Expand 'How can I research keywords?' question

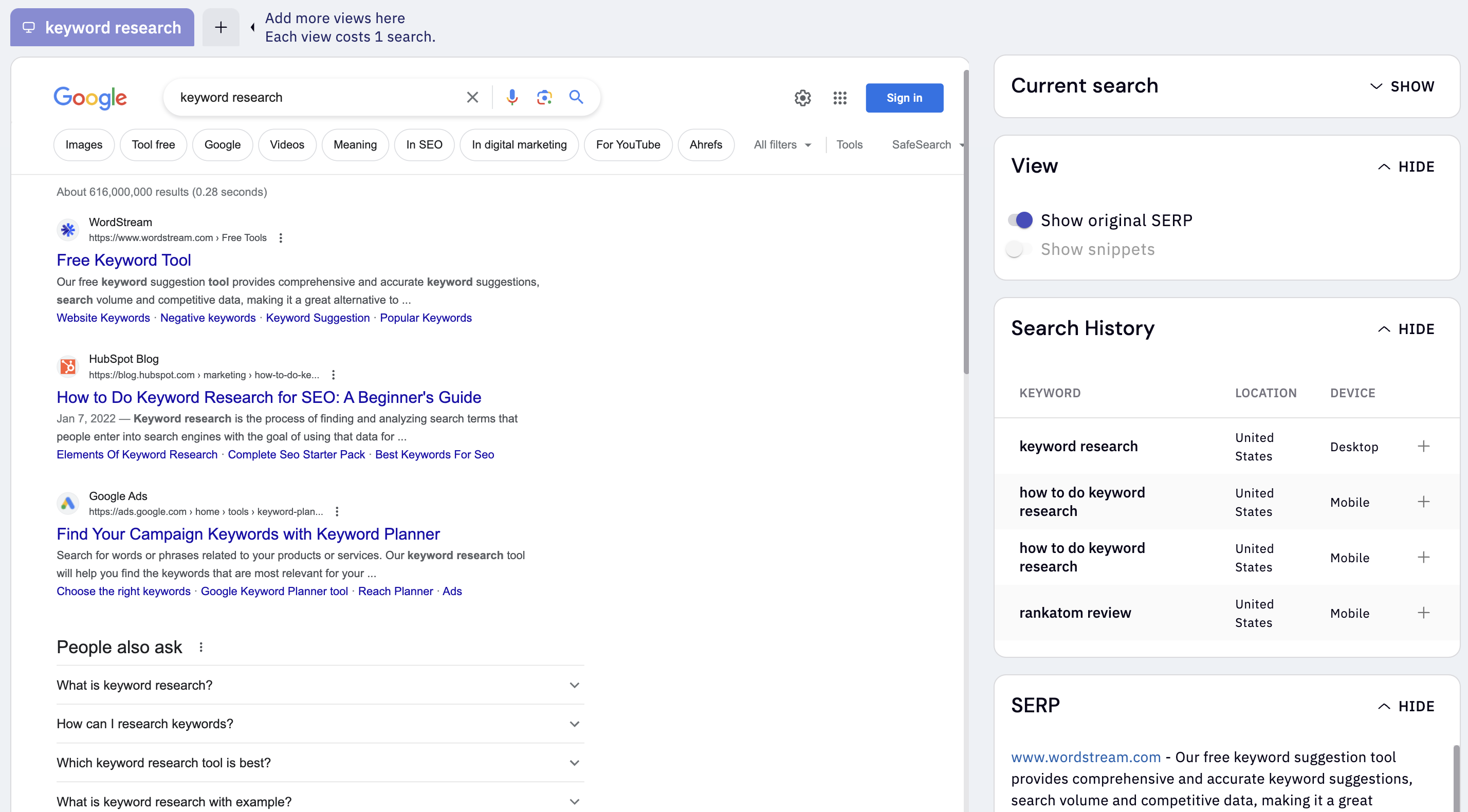tap(320, 724)
